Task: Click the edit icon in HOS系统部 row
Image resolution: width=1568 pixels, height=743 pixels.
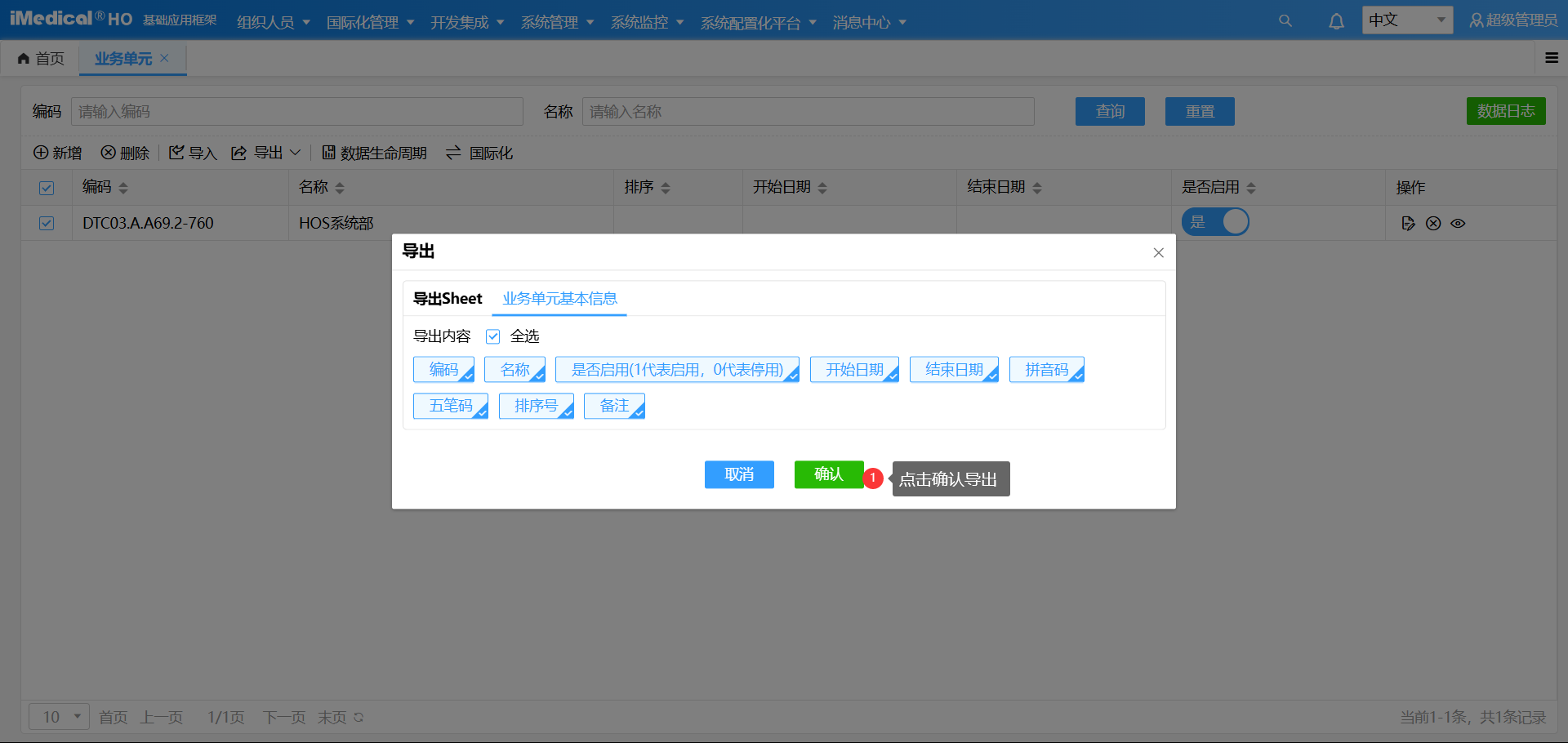Action: (1408, 223)
